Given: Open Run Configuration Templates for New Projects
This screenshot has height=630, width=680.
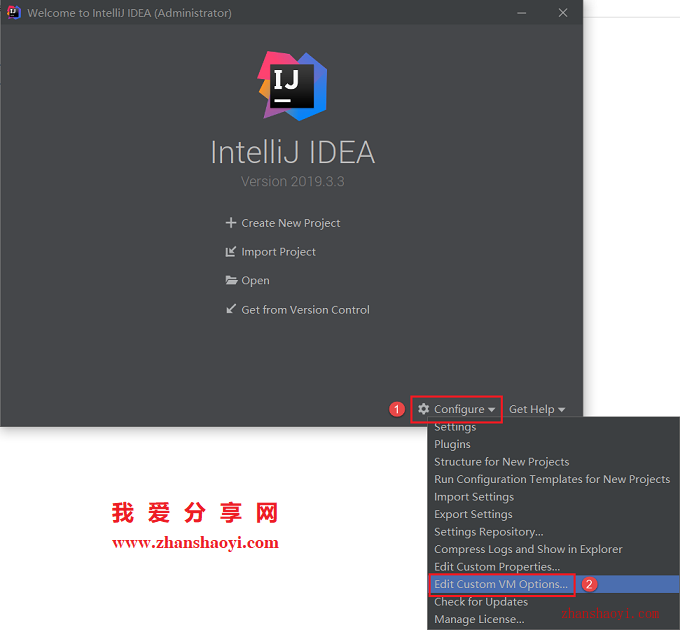Looking at the screenshot, I should click(x=552, y=480).
